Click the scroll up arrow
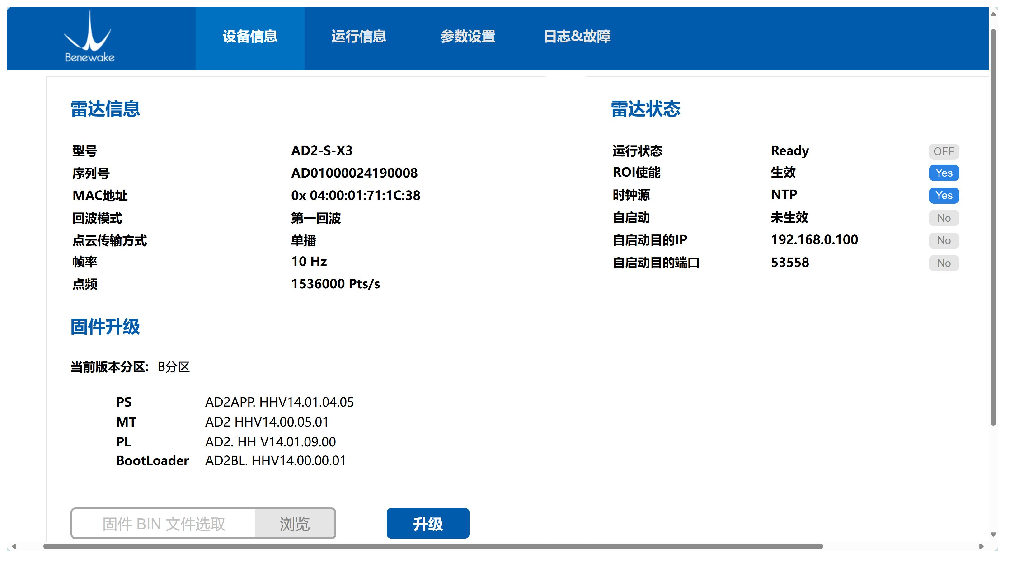 (993, 12)
